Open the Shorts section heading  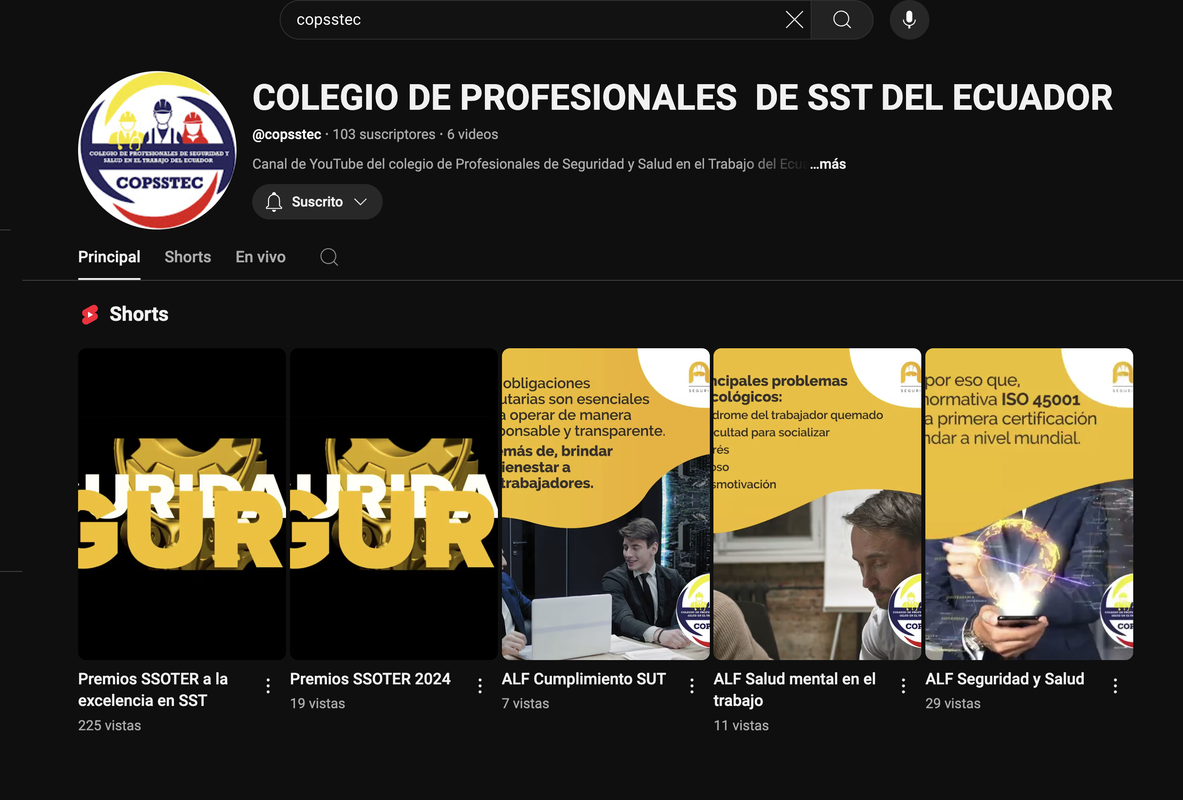139,314
